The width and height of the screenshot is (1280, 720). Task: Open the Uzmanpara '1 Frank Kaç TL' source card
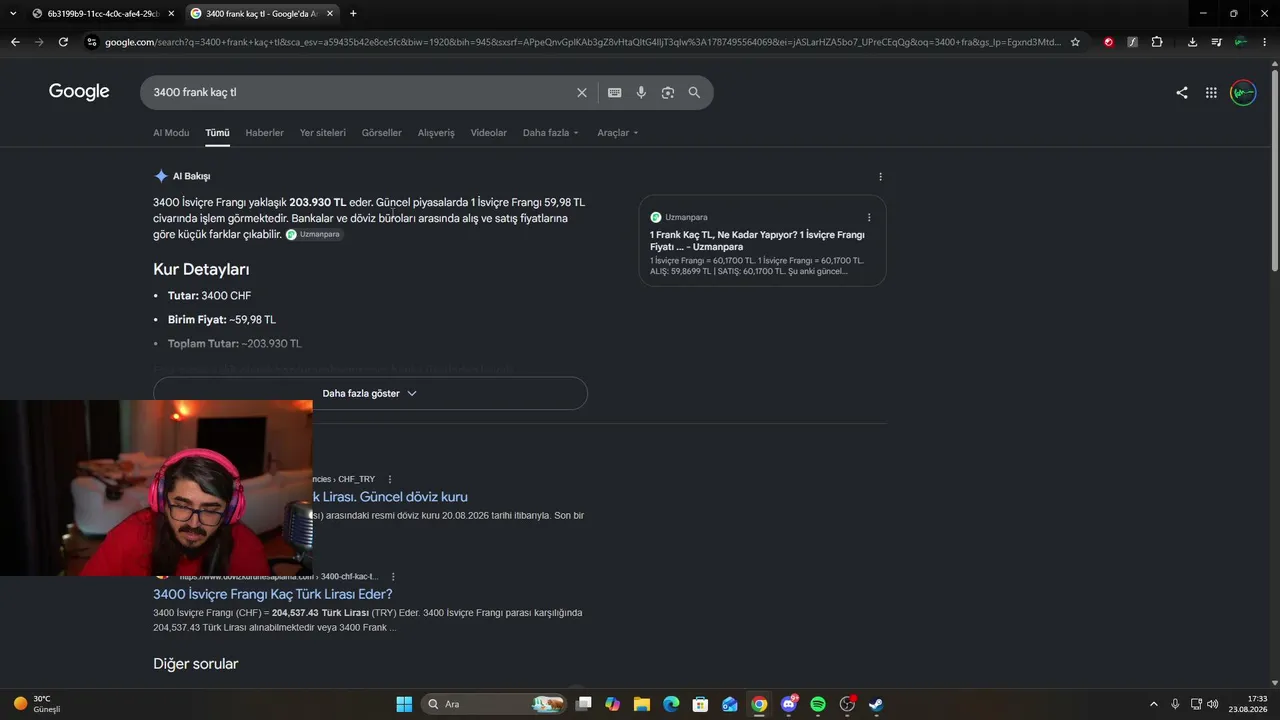pyautogui.click(x=762, y=241)
